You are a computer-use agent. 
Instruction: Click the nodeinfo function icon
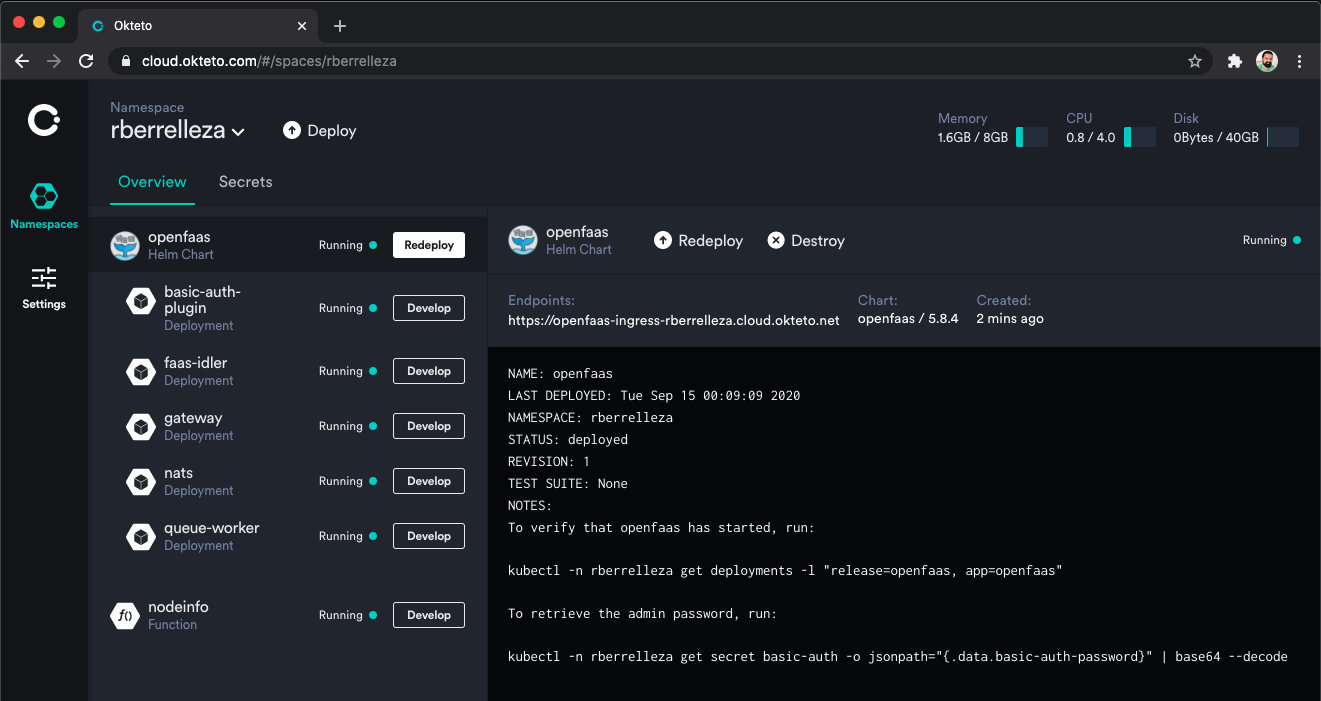click(125, 615)
